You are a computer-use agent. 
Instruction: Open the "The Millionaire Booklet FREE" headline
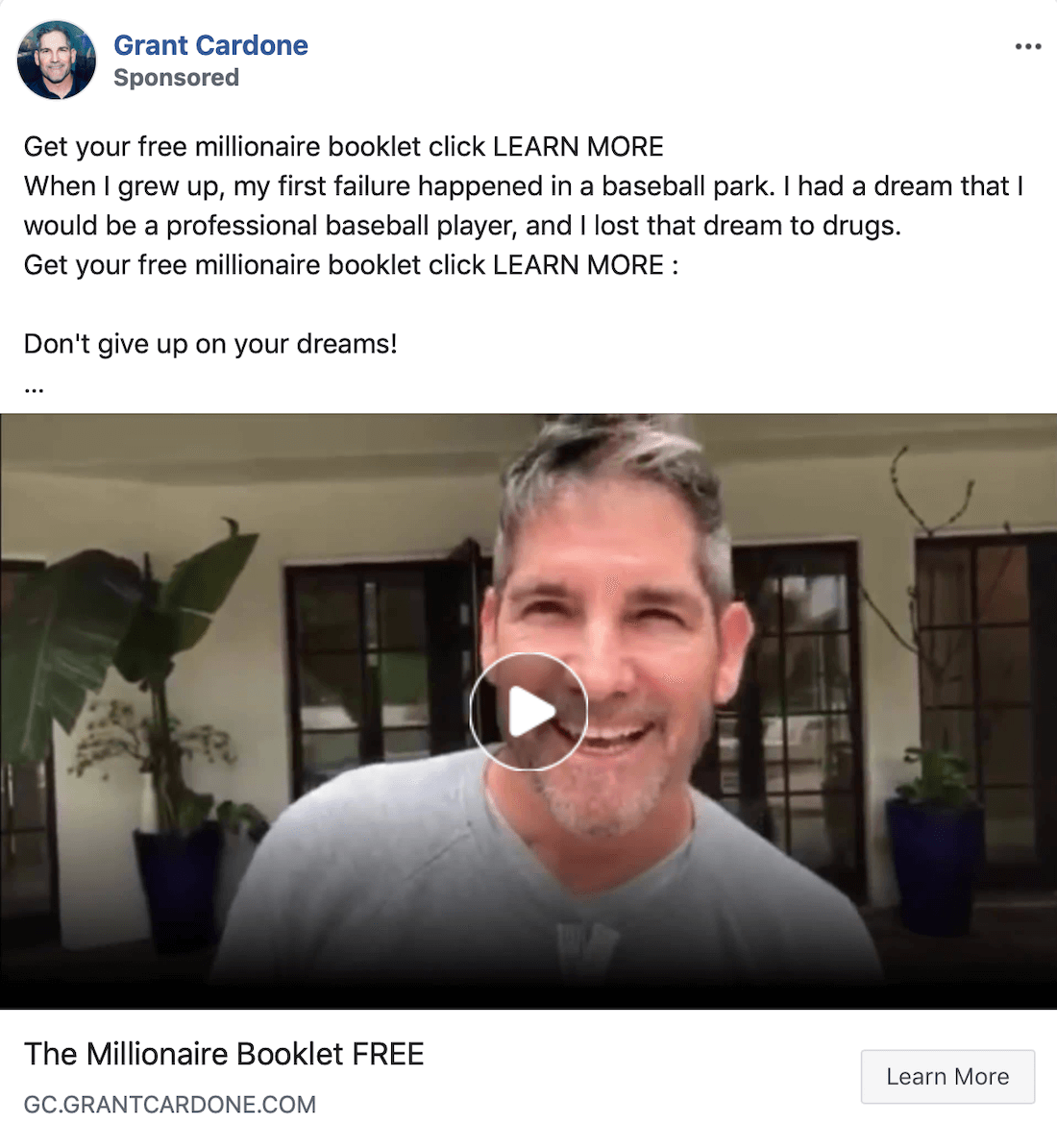pyautogui.click(x=224, y=1054)
